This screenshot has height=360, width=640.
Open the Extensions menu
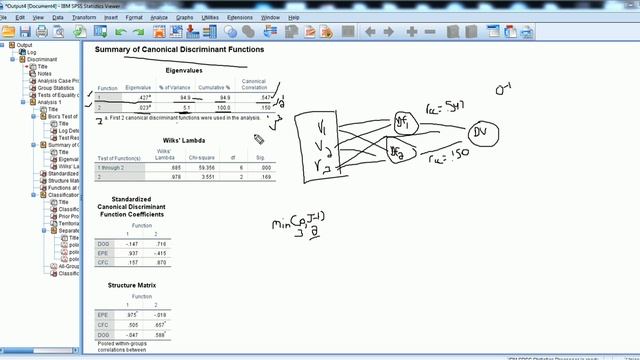240,18
